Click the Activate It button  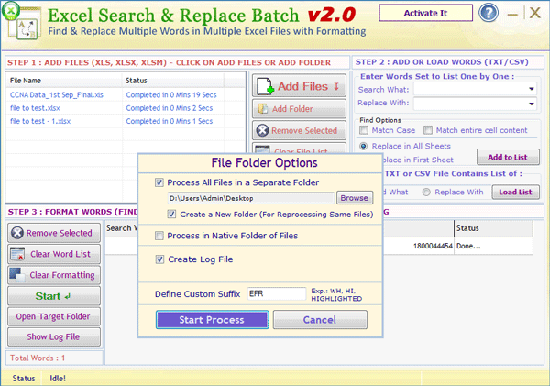coord(425,13)
